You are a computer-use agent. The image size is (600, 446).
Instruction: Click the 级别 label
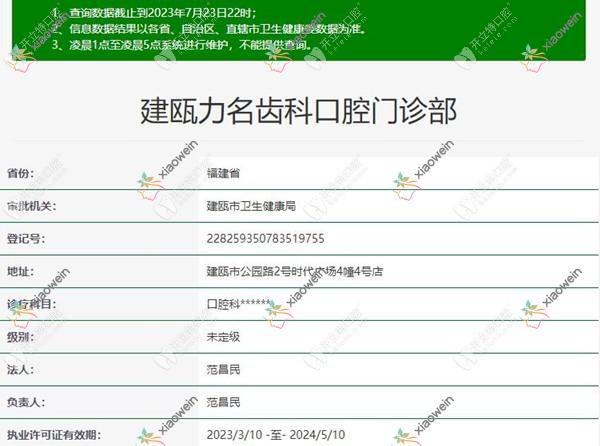[21, 337]
